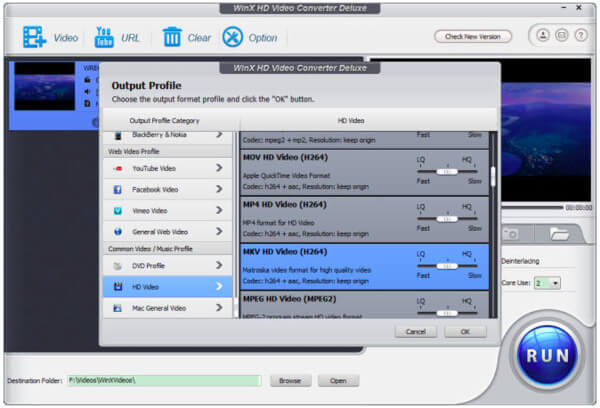Screen dimensions: 600x408
Task: Click the Output Profile Category column header
Action: click(165, 121)
